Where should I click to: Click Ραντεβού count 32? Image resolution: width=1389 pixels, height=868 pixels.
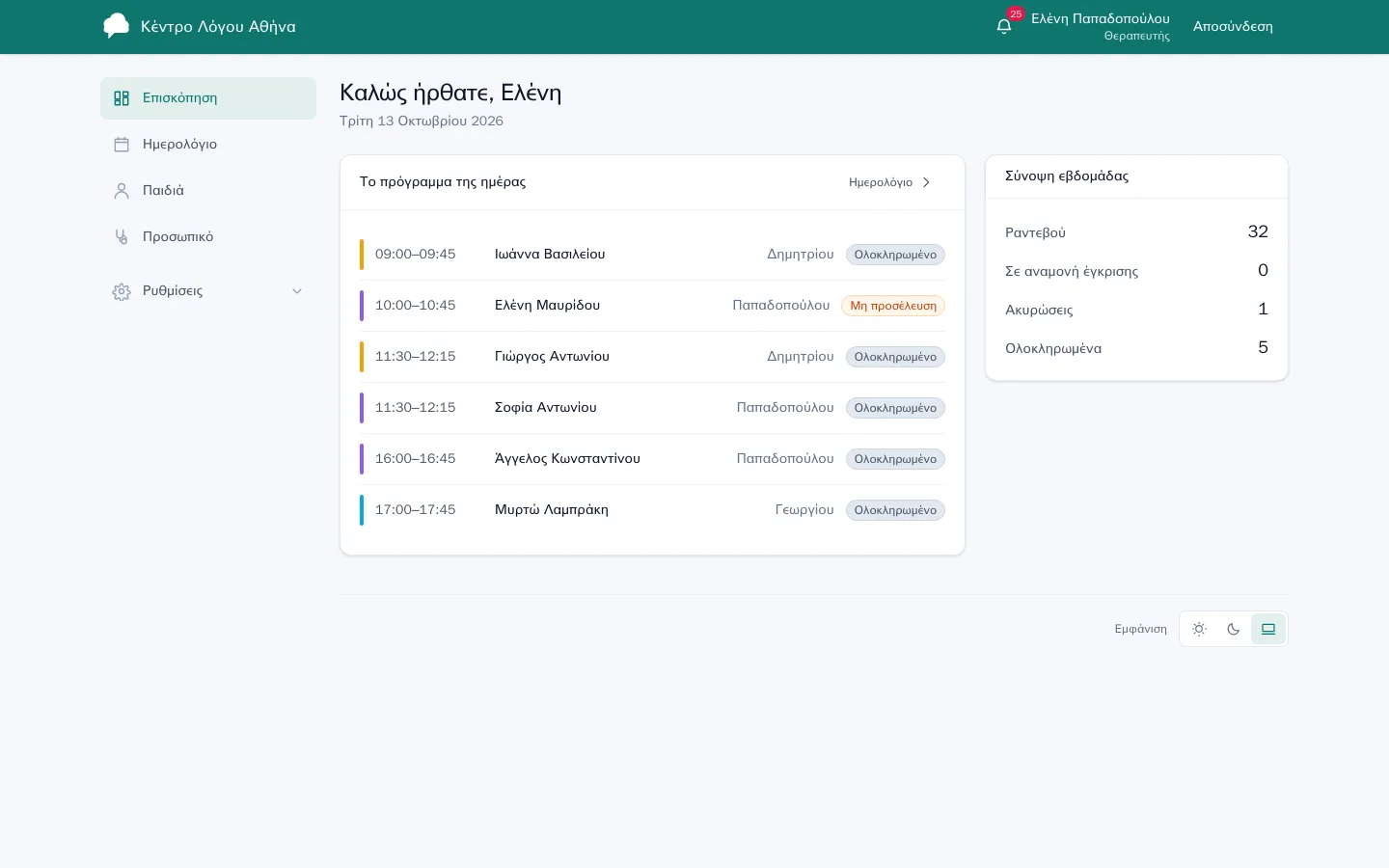coord(1258,231)
